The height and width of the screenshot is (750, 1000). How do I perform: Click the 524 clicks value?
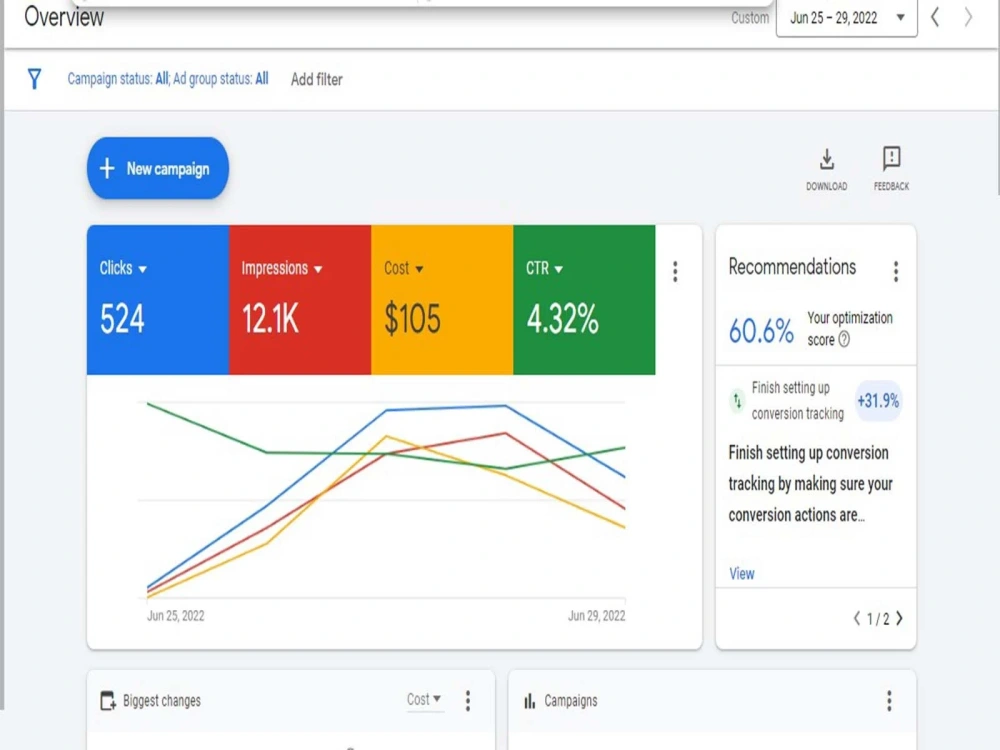(x=122, y=319)
